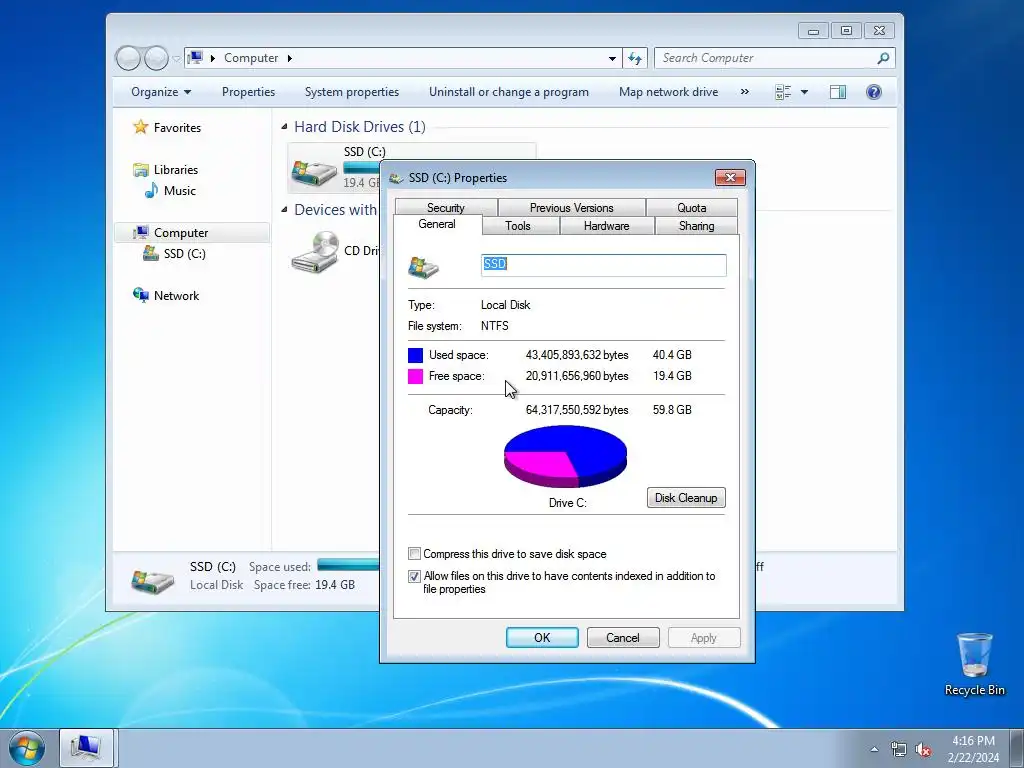This screenshot has width=1024, height=768.
Task: Click the OK button
Action: [x=542, y=637]
